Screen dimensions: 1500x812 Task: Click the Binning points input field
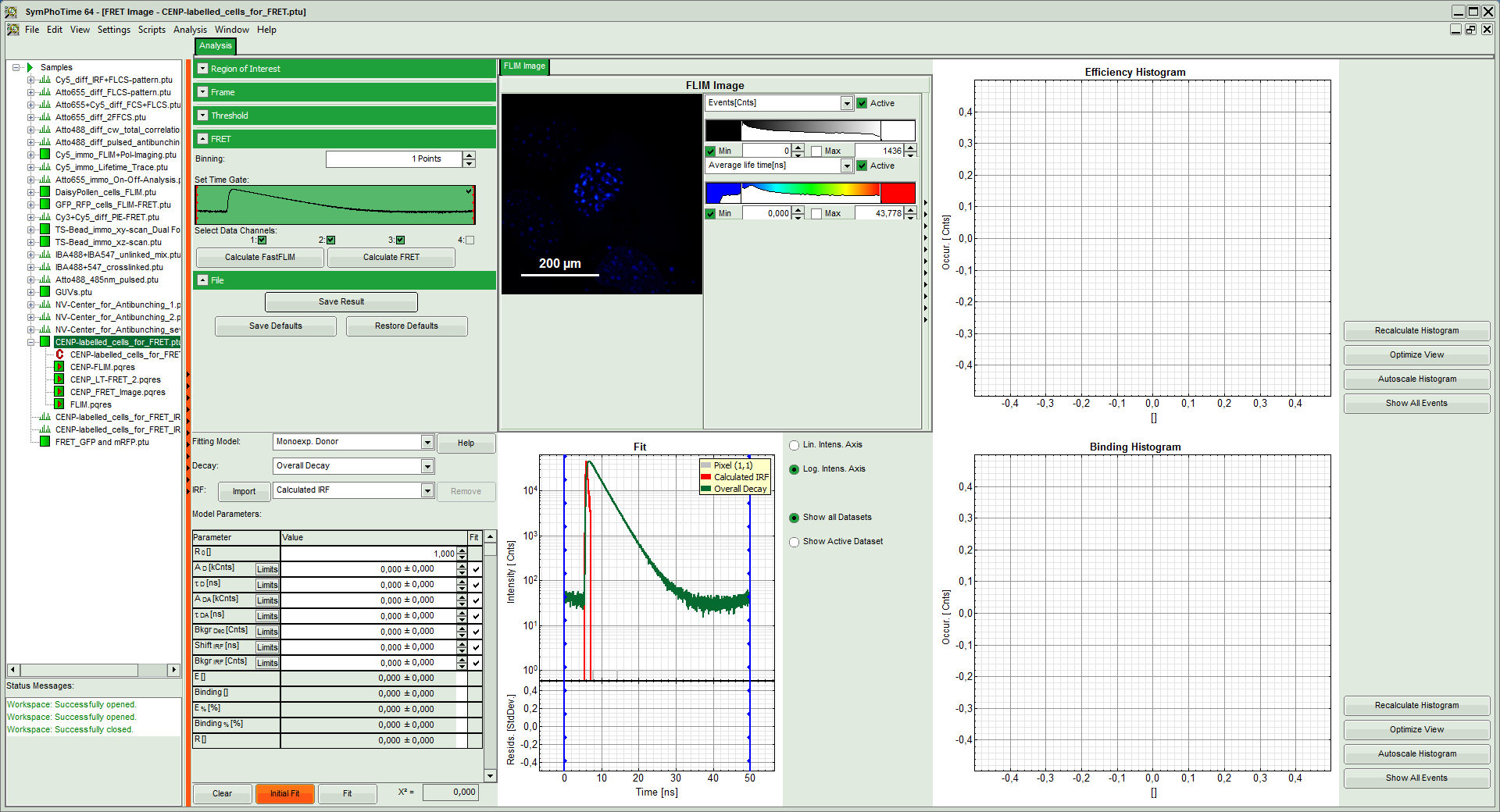pos(395,159)
